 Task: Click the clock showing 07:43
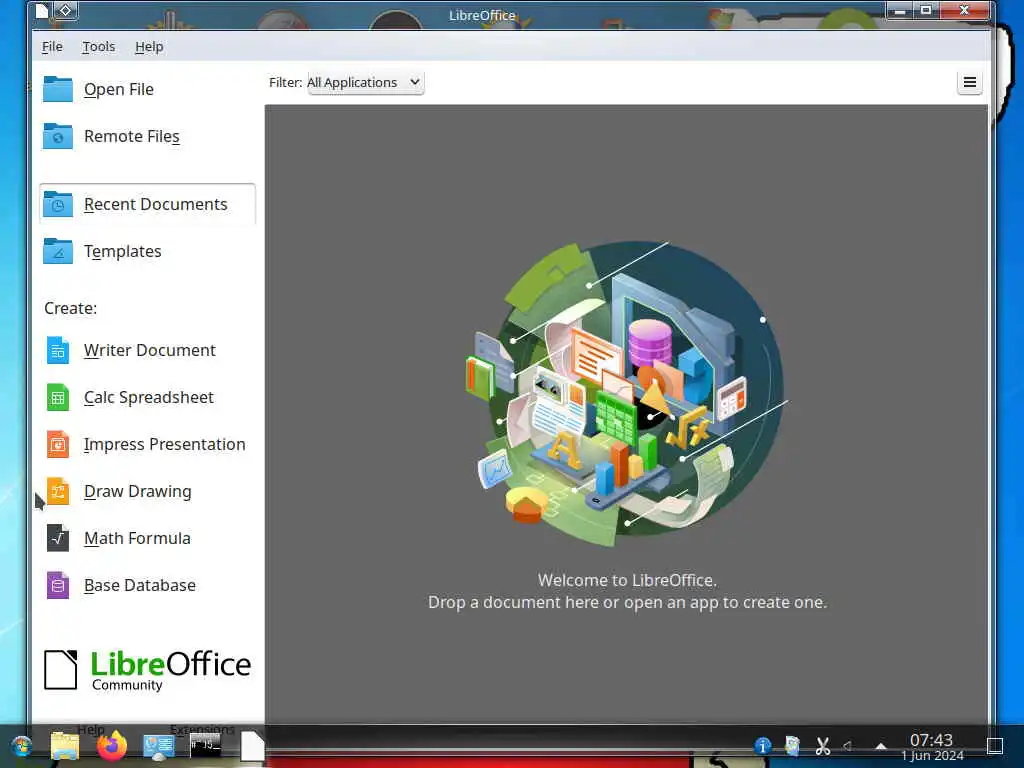click(x=932, y=746)
